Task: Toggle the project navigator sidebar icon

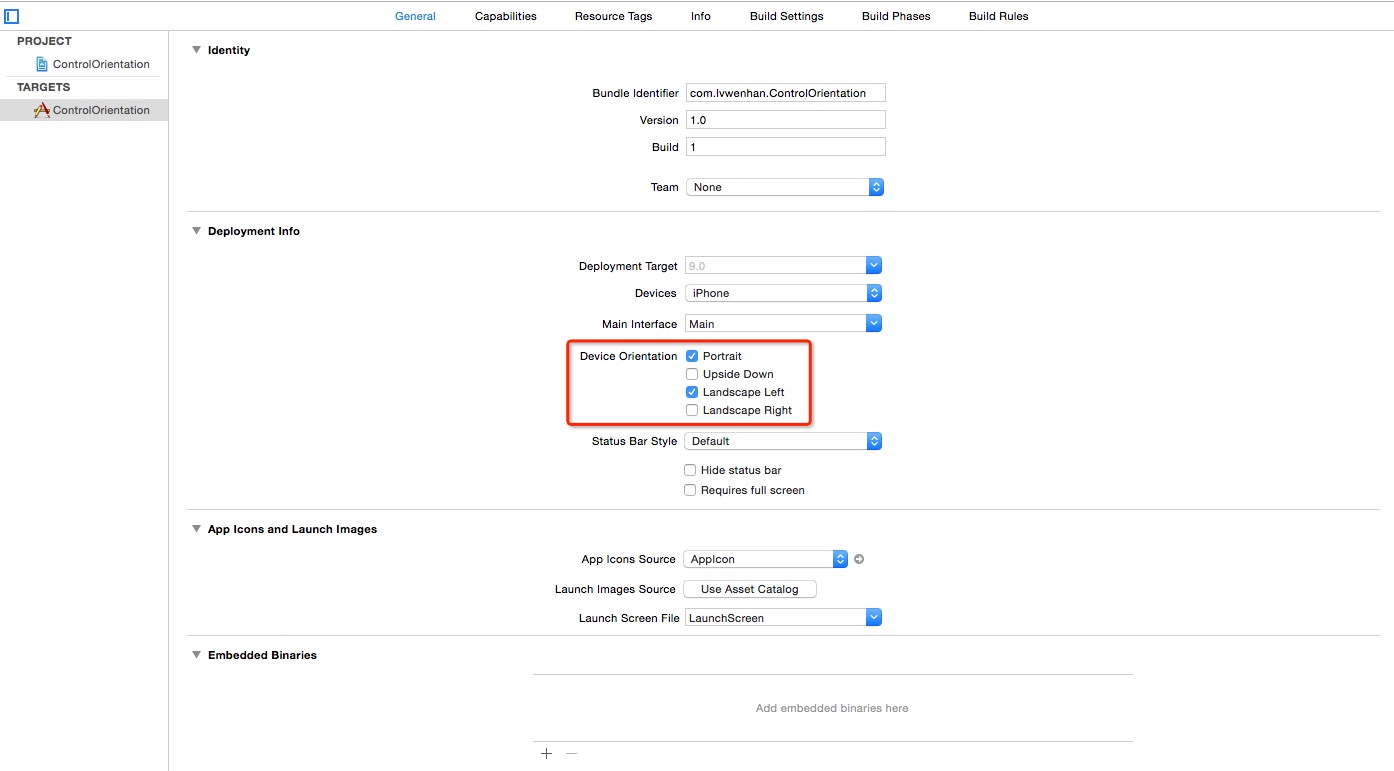Action: pyautogui.click(x=12, y=16)
